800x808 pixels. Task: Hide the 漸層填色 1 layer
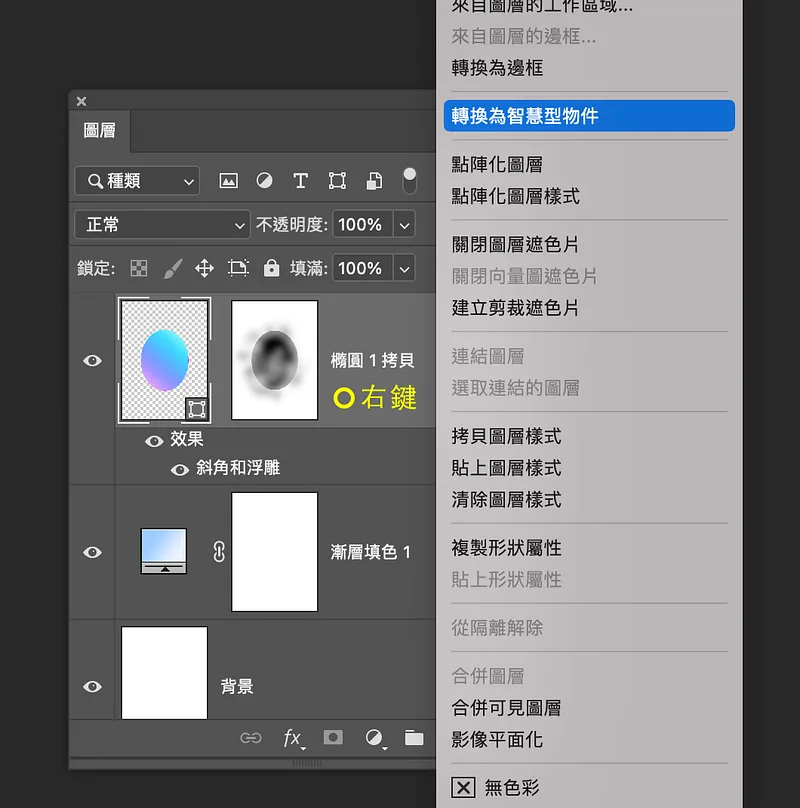(x=93, y=552)
